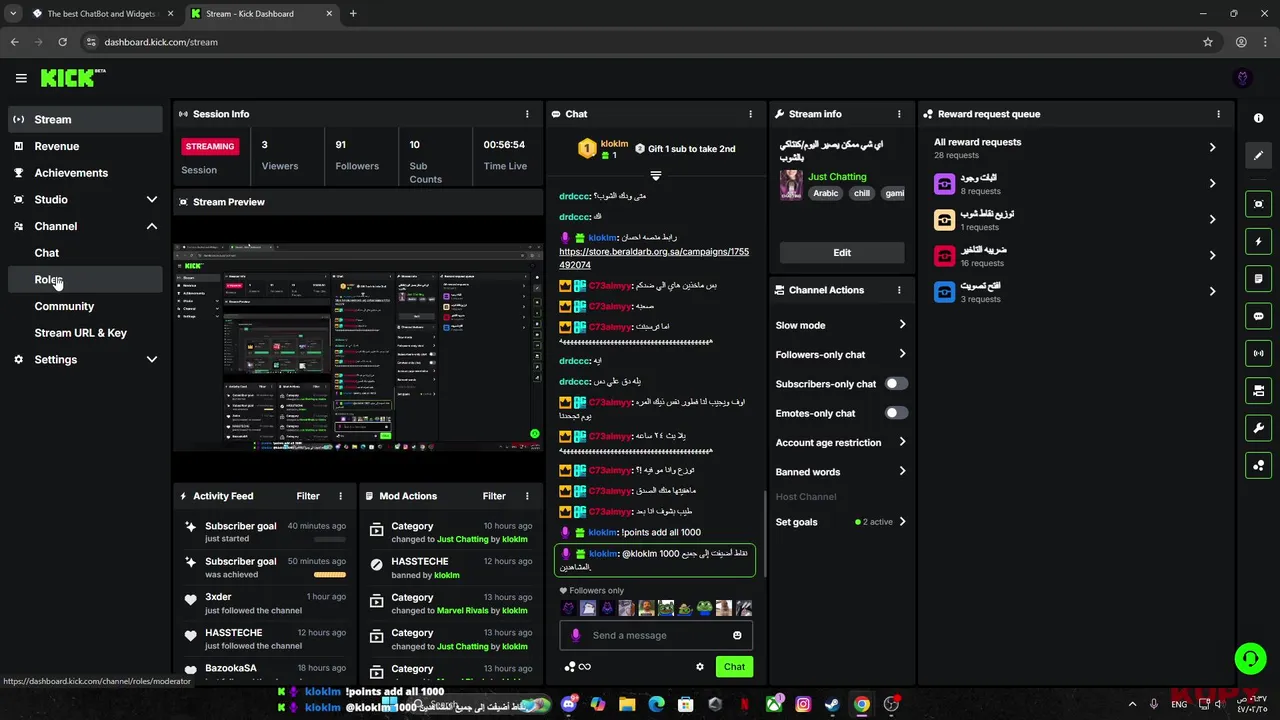Open Set goals with 2 active
Image resolution: width=1280 pixels, height=720 pixels.
[841, 522]
